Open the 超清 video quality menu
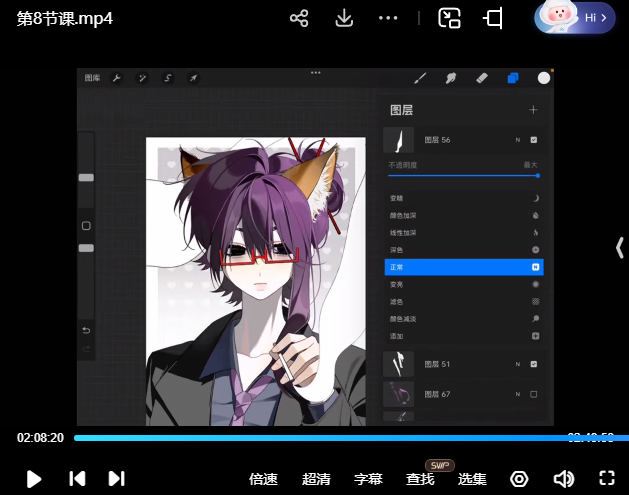This screenshot has height=495, width=629. click(x=316, y=479)
